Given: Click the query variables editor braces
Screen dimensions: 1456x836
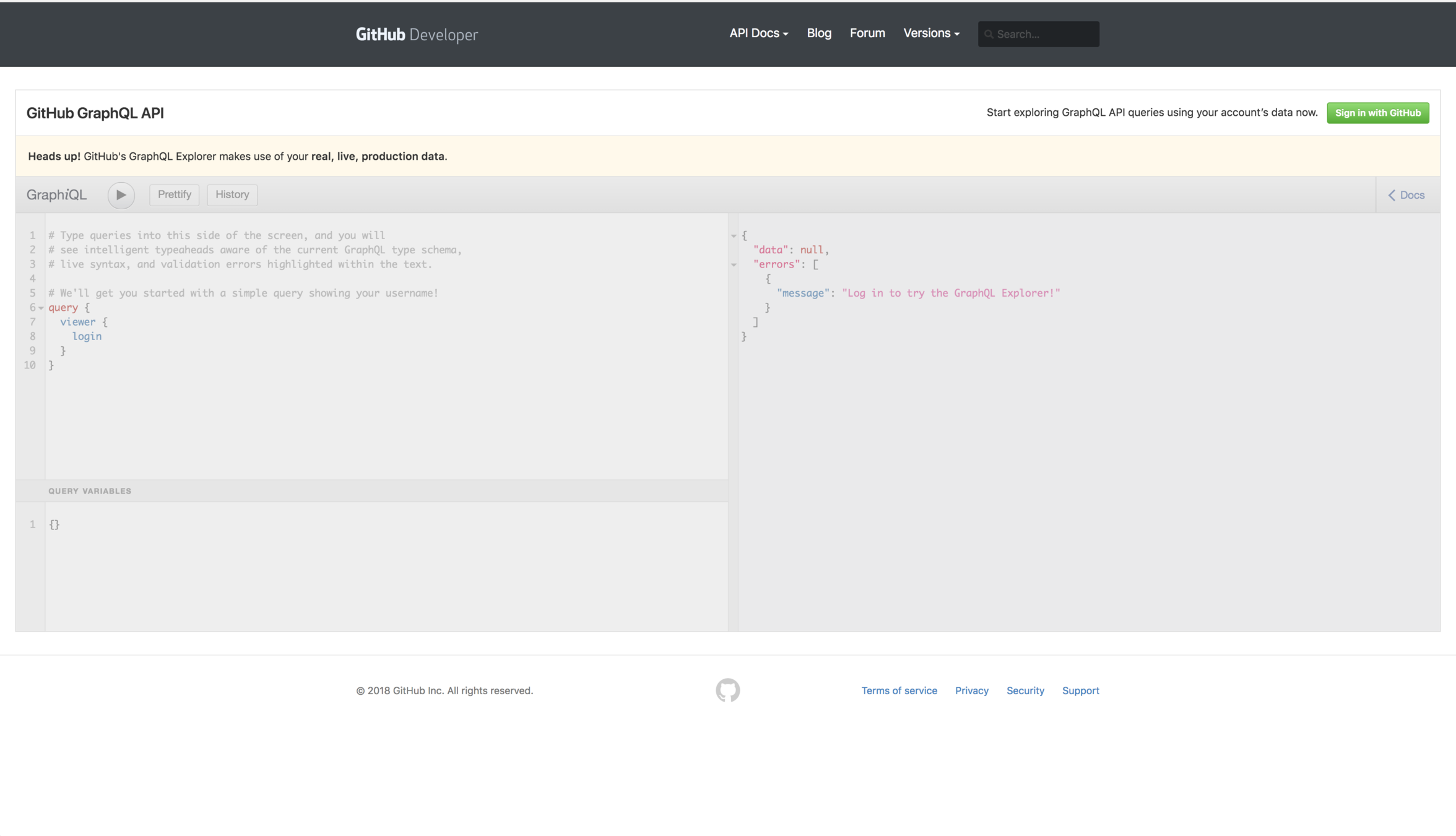Looking at the screenshot, I should [54, 525].
